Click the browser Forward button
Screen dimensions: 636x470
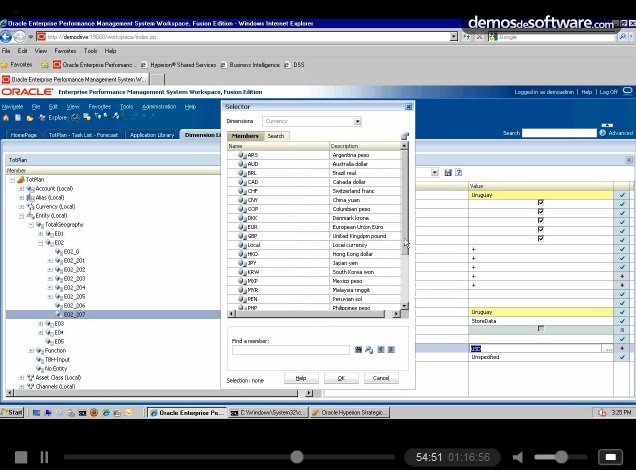tap(19, 37)
